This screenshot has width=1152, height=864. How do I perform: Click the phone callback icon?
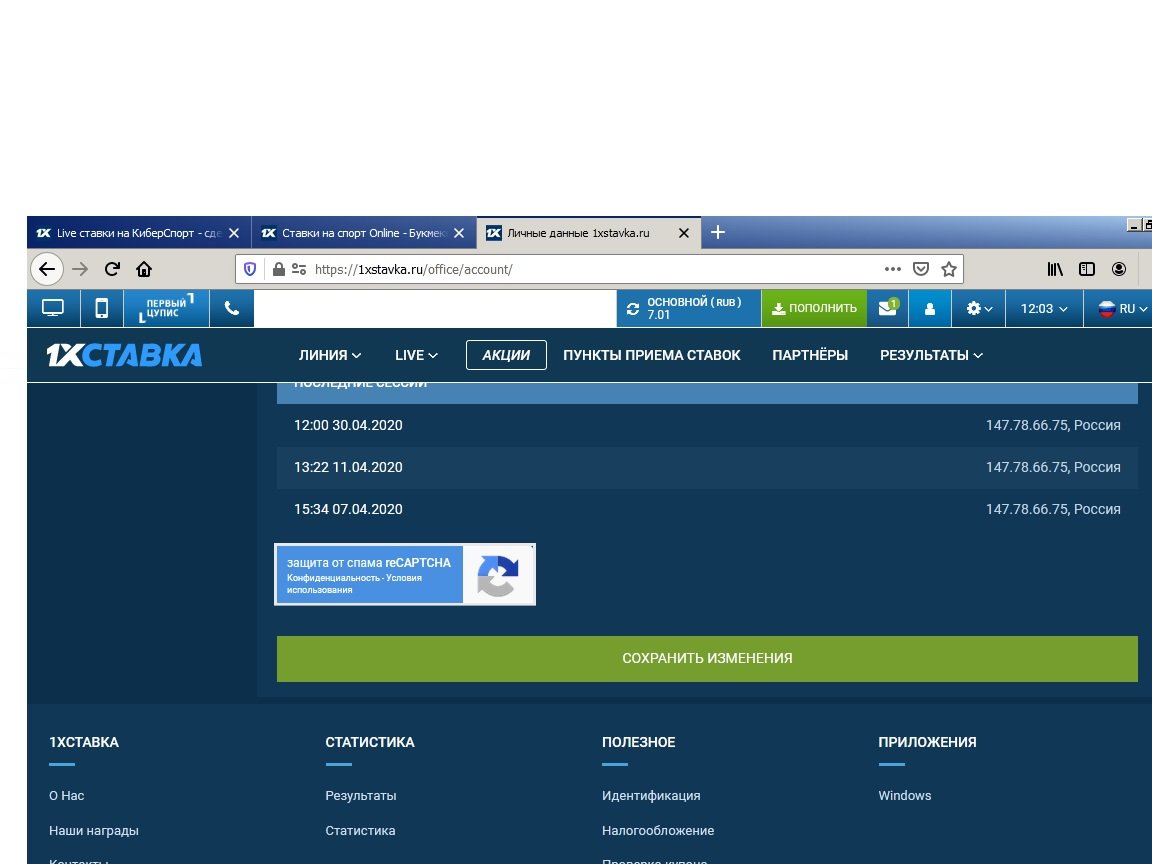point(232,308)
